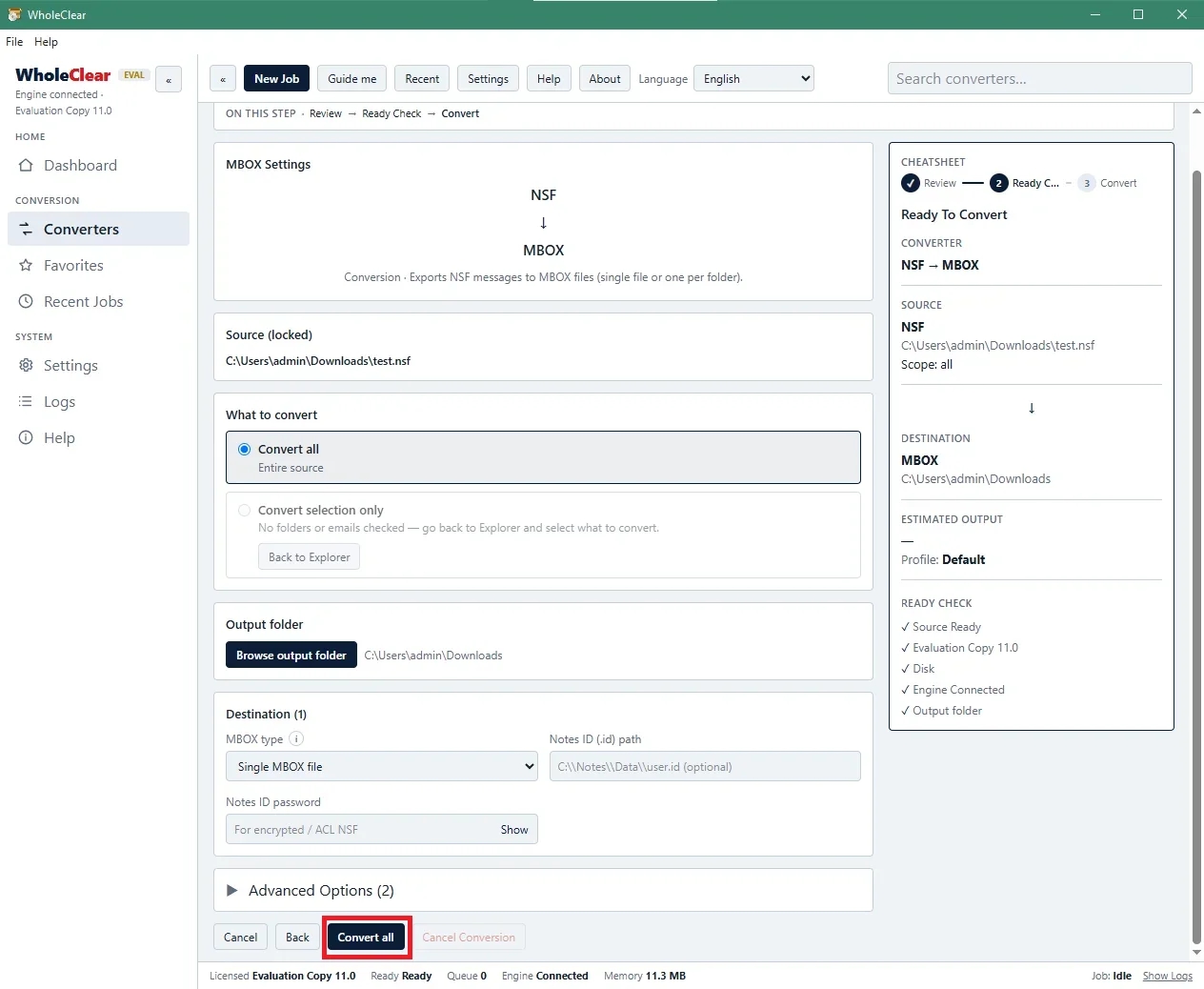Image resolution: width=1204 pixels, height=989 pixels.
Task: Expand Advanced Options (2)
Action: [x=543, y=890]
